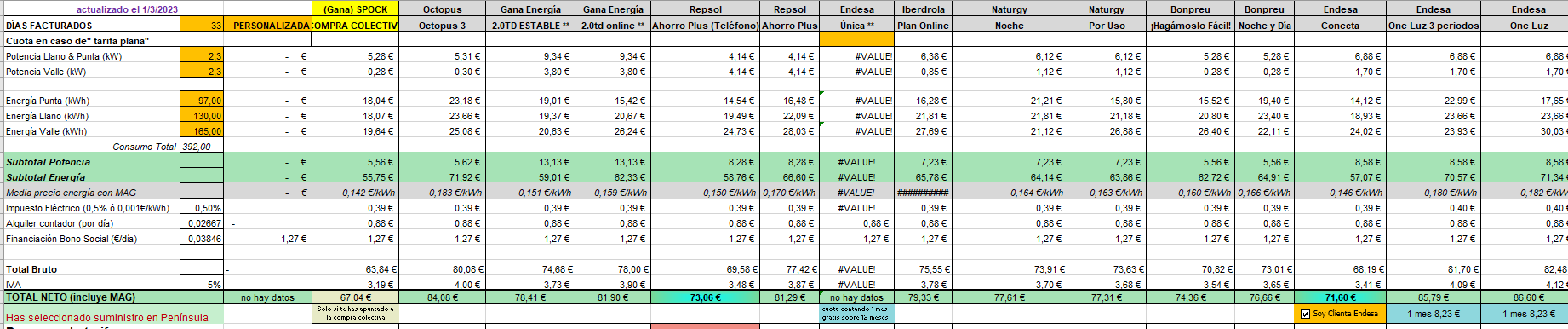1568x329 pixels.
Task: Click 'no hay datos' under Endesa Única
Action: pyautogui.click(x=857, y=297)
